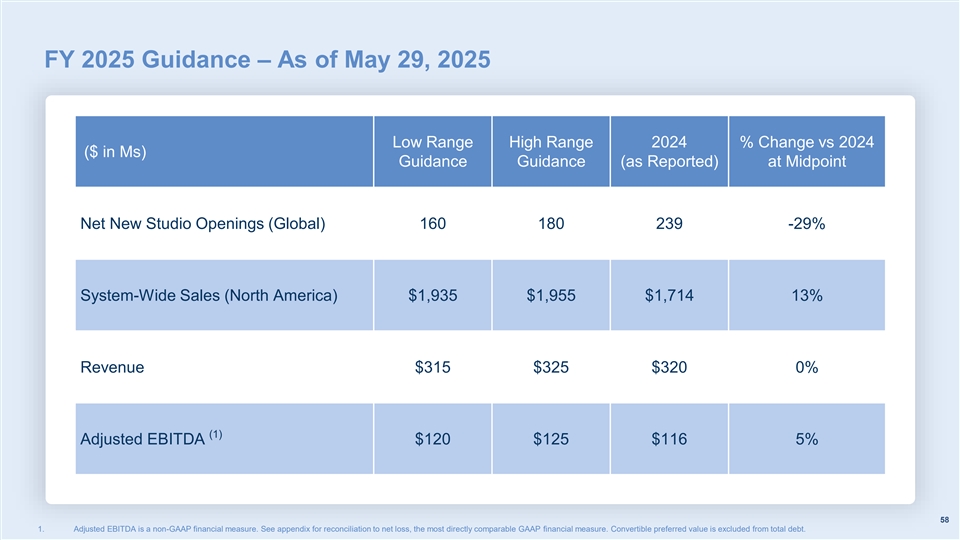Click the '239' reported studio openings value

668,224
